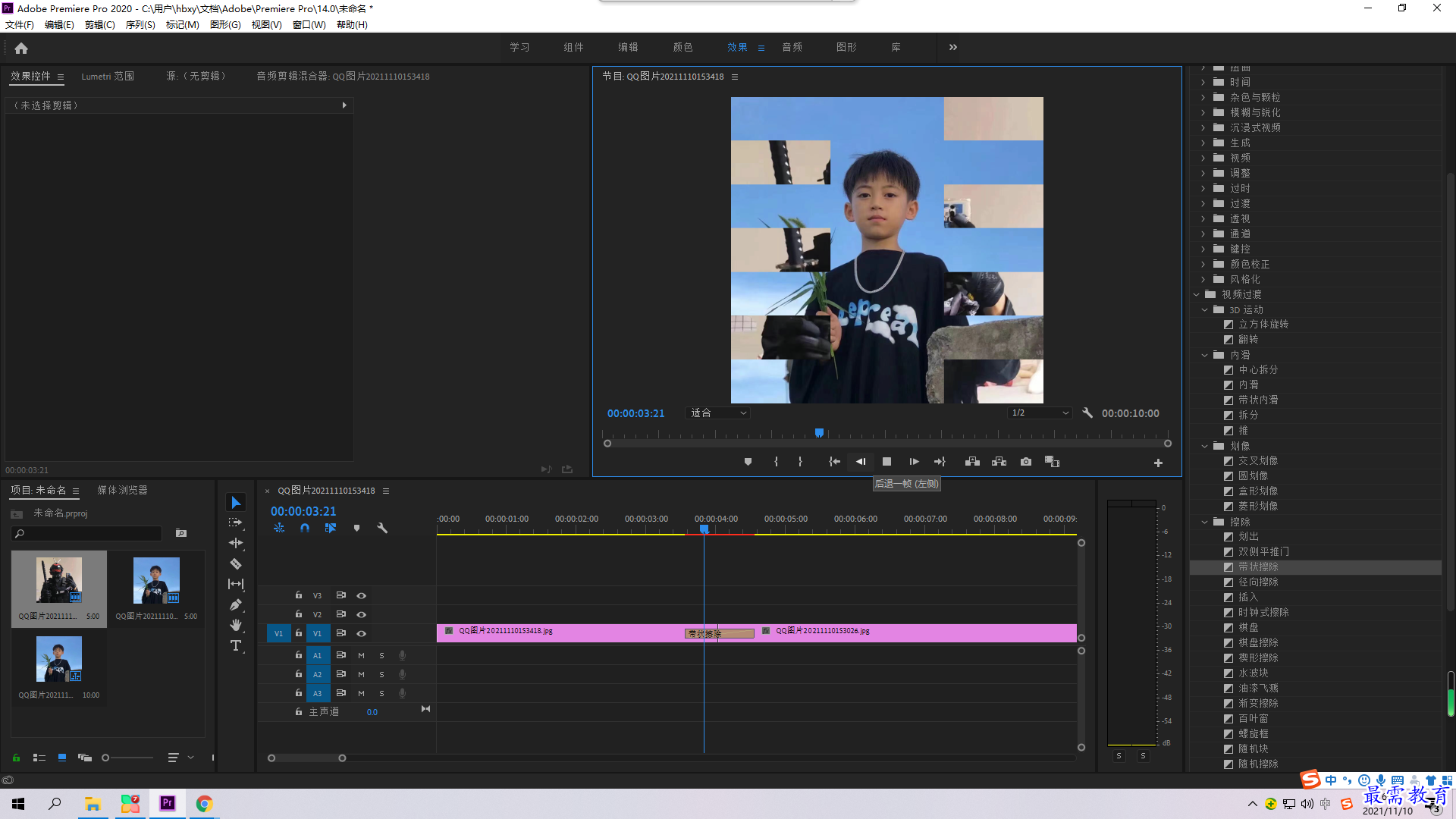Toggle timeline Snap magnet icon
This screenshot has width=1456, height=819.
(x=305, y=528)
